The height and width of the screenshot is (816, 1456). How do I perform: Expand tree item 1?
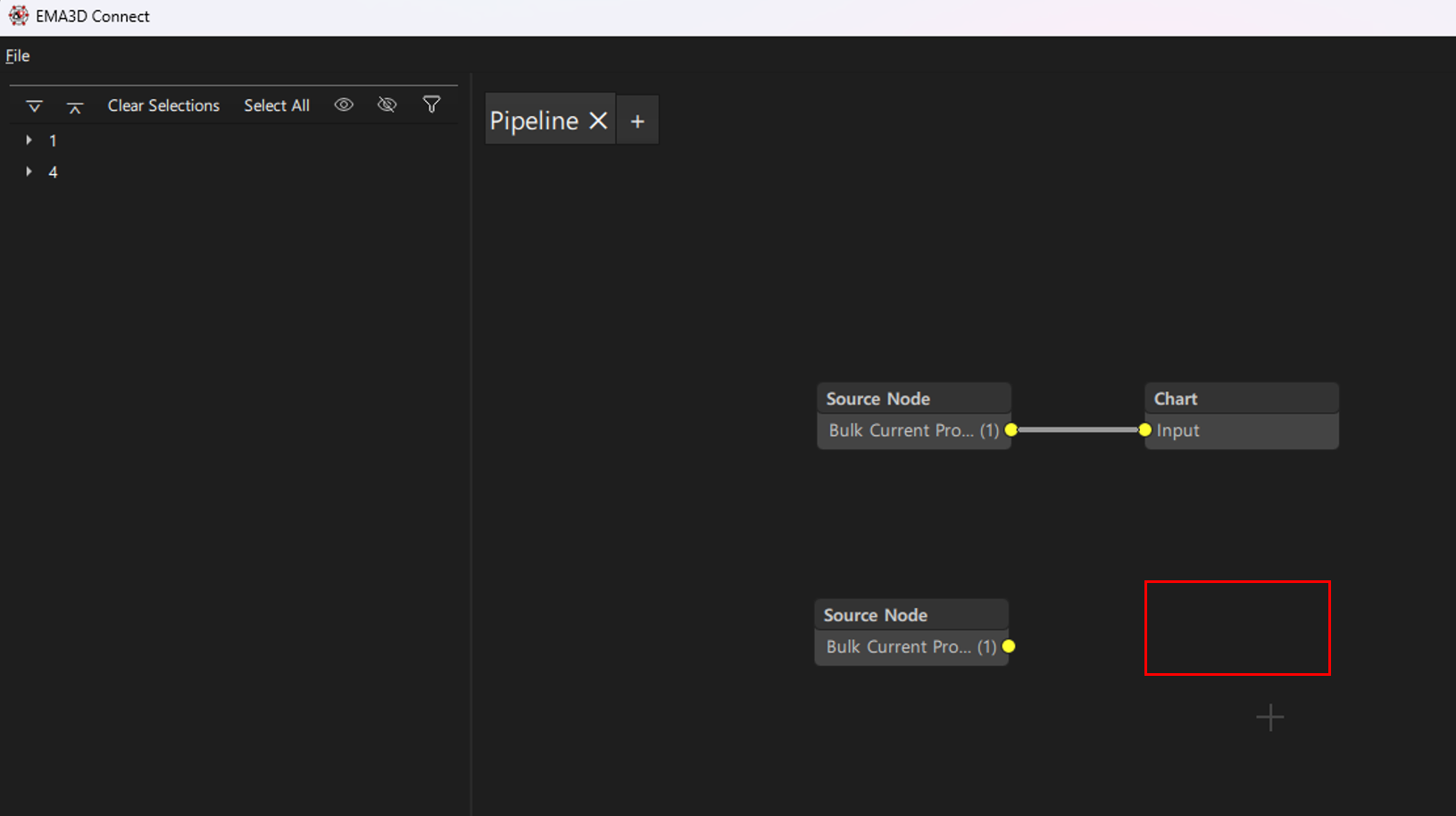coord(29,140)
